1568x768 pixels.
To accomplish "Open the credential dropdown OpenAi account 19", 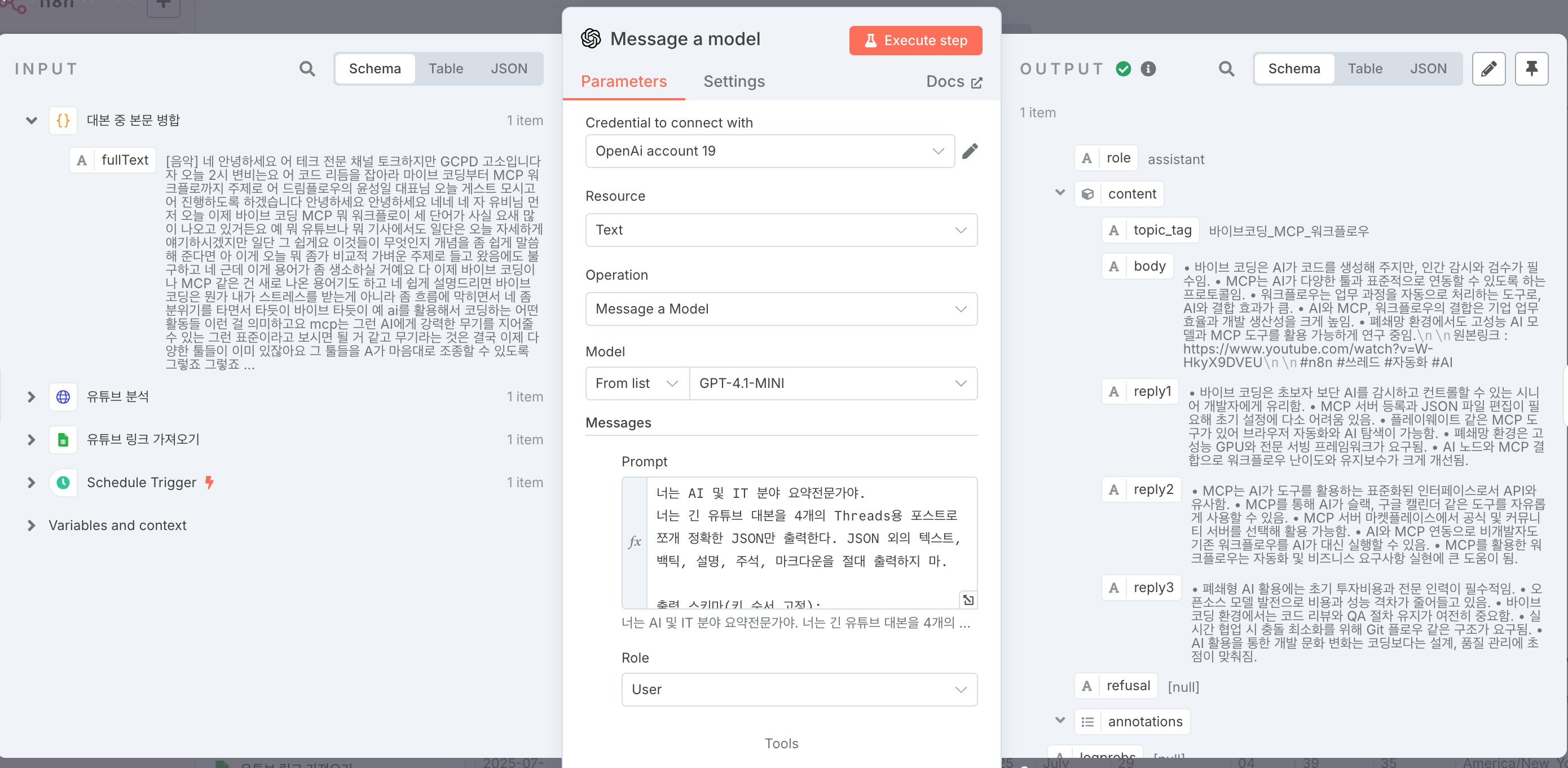I will click(769, 151).
